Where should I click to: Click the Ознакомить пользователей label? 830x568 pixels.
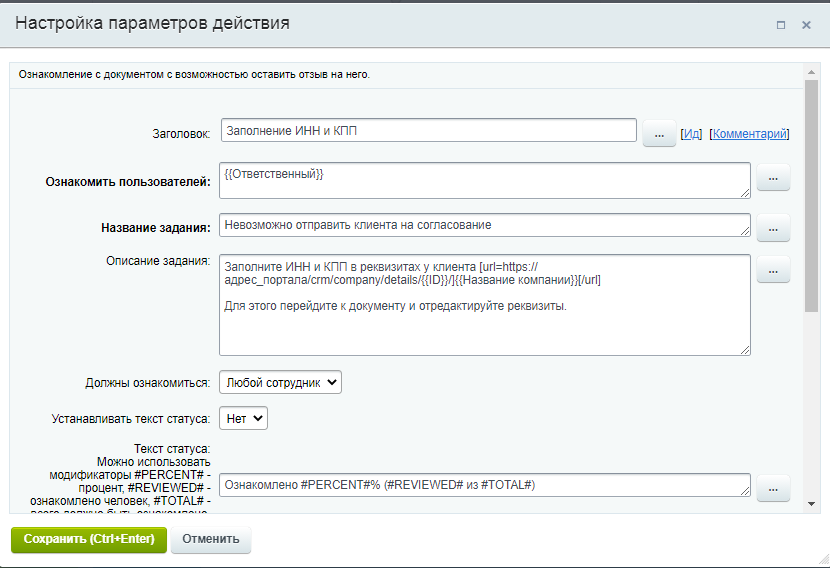coord(128,182)
